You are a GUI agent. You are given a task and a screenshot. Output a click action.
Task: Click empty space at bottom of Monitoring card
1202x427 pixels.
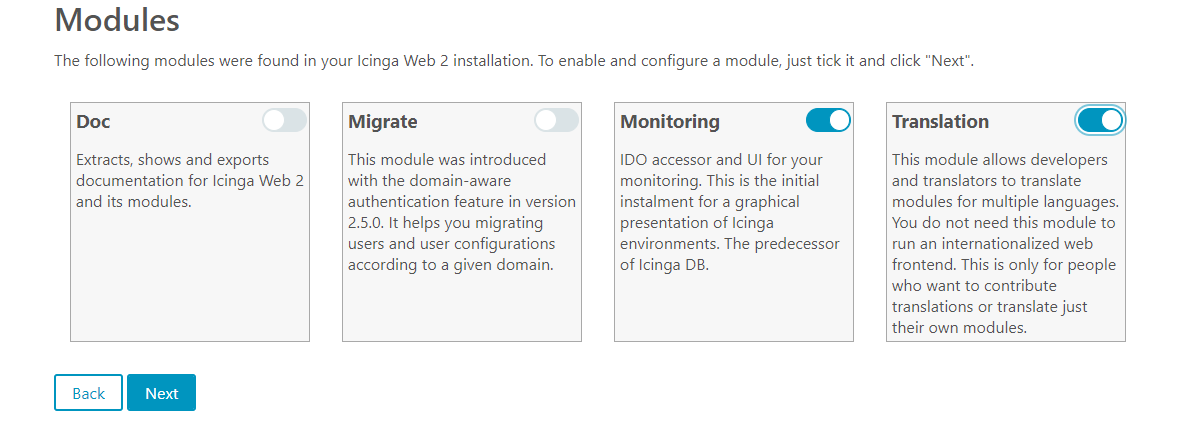point(734,310)
